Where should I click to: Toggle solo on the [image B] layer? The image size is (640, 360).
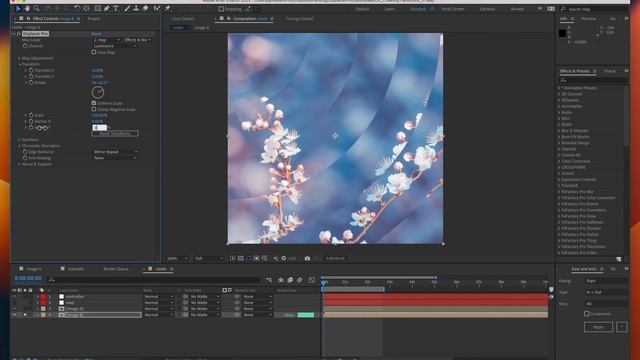[x=25, y=315]
